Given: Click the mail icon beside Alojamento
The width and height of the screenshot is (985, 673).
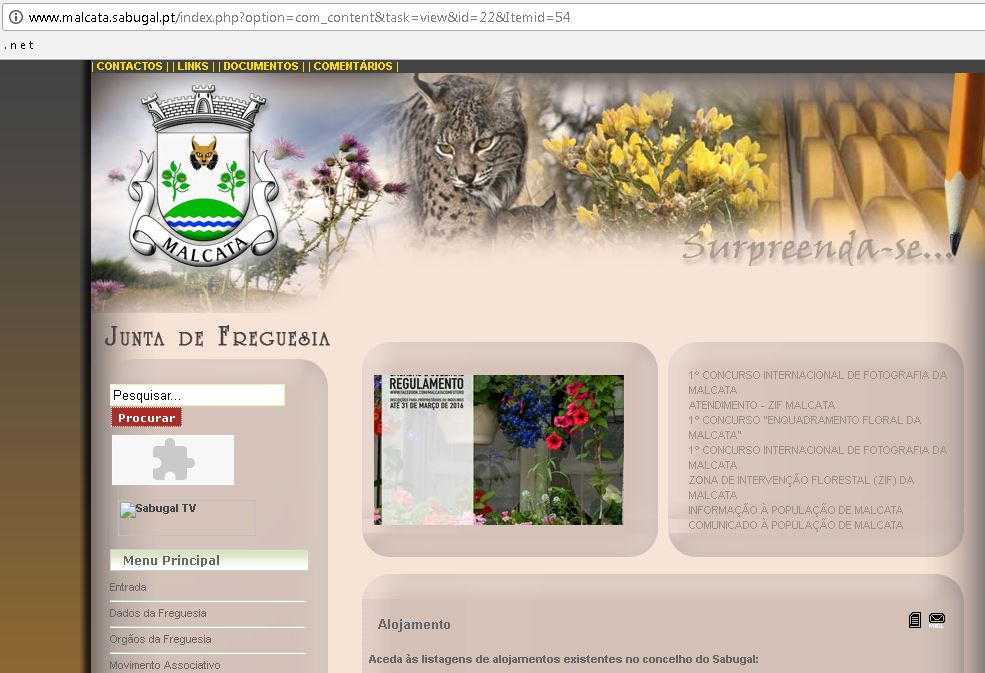Looking at the screenshot, I should (x=937, y=620).
